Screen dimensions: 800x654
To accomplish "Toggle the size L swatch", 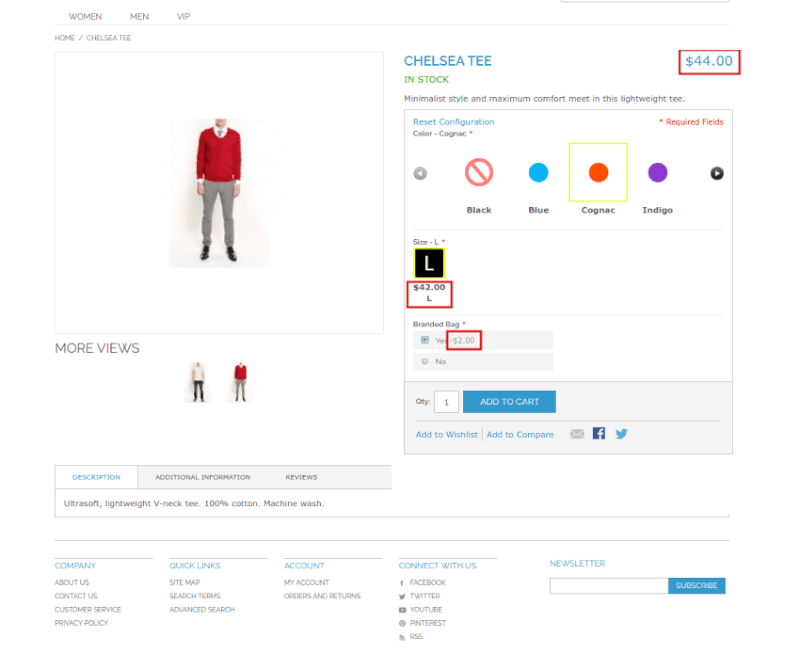I will coord(429,262).
